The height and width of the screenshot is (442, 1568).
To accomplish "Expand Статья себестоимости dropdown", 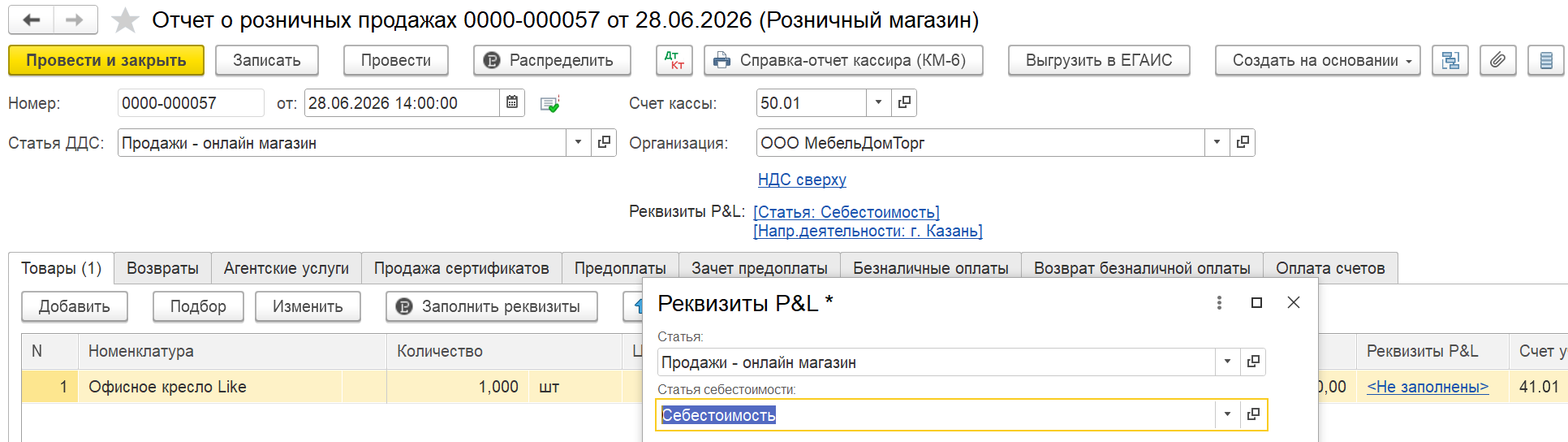I will (1227, 414).
